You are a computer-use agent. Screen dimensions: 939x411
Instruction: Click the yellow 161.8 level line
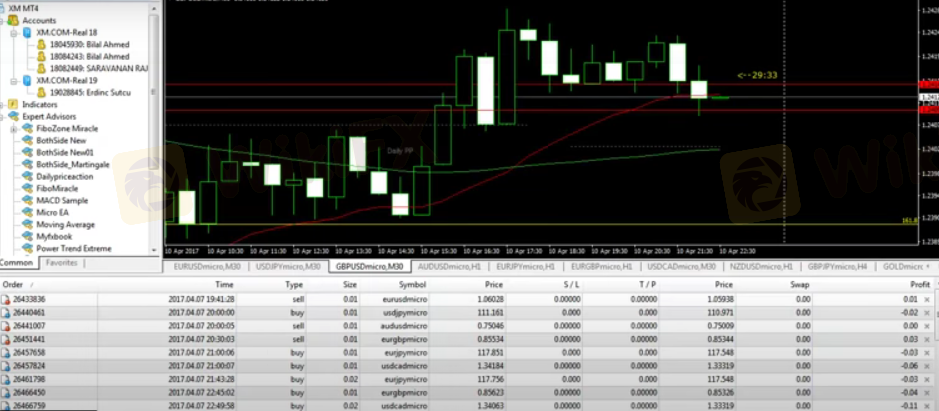tap(539, 225)
